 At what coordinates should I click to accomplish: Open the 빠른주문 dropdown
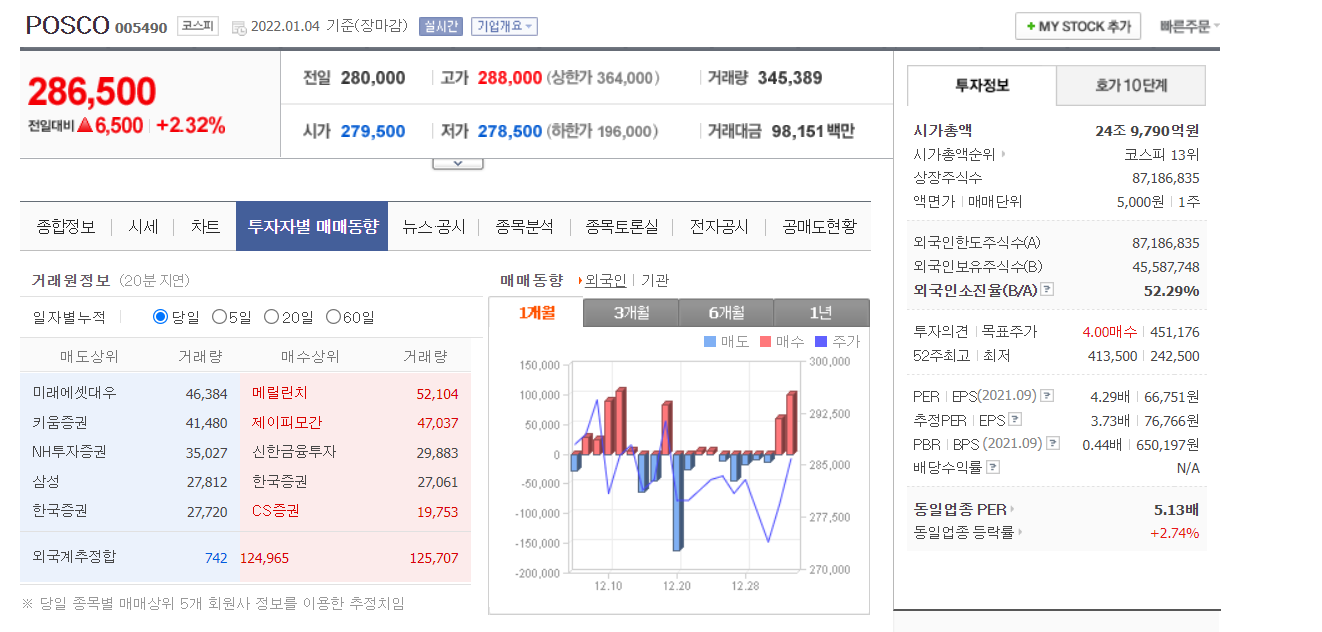(x=1190, y=27)
